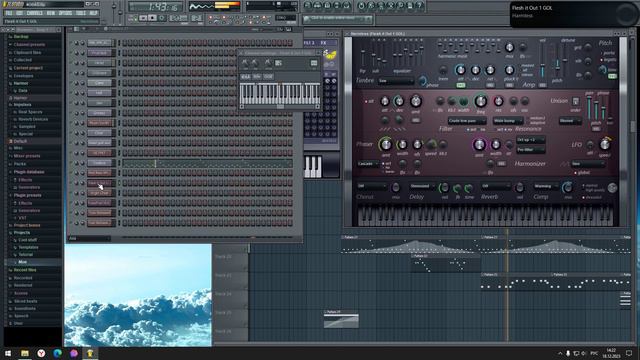Viewport: 640px width, 360px height.
Task: Open the OPTIONS menu
Action: click(x=65, y=13)
